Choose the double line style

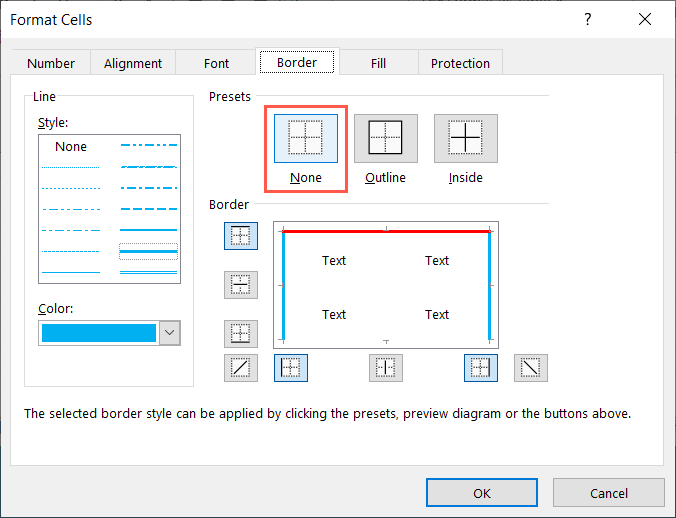149,272
